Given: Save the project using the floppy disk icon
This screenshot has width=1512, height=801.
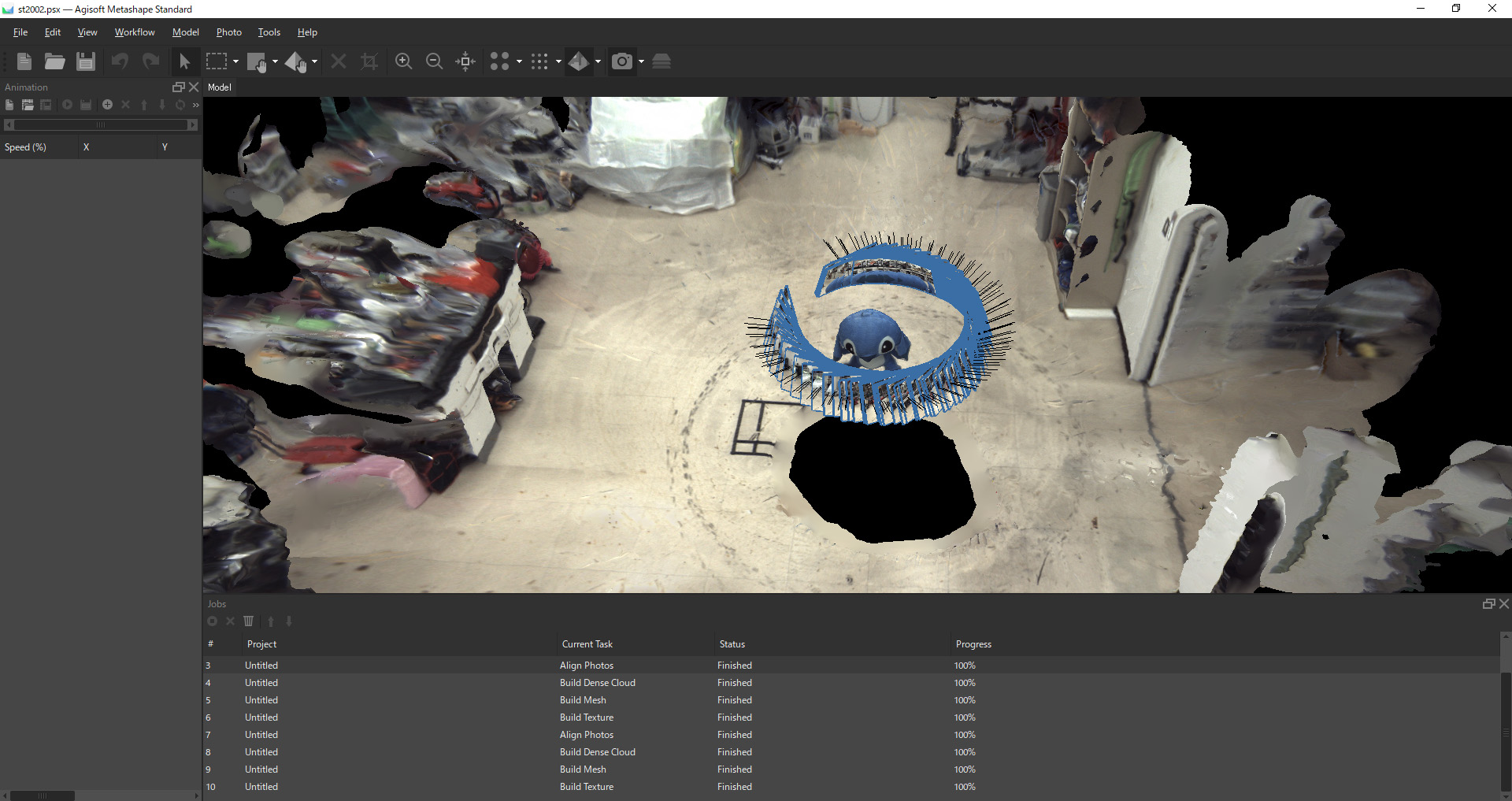Looking at the screenshot, I should [85, 61].
